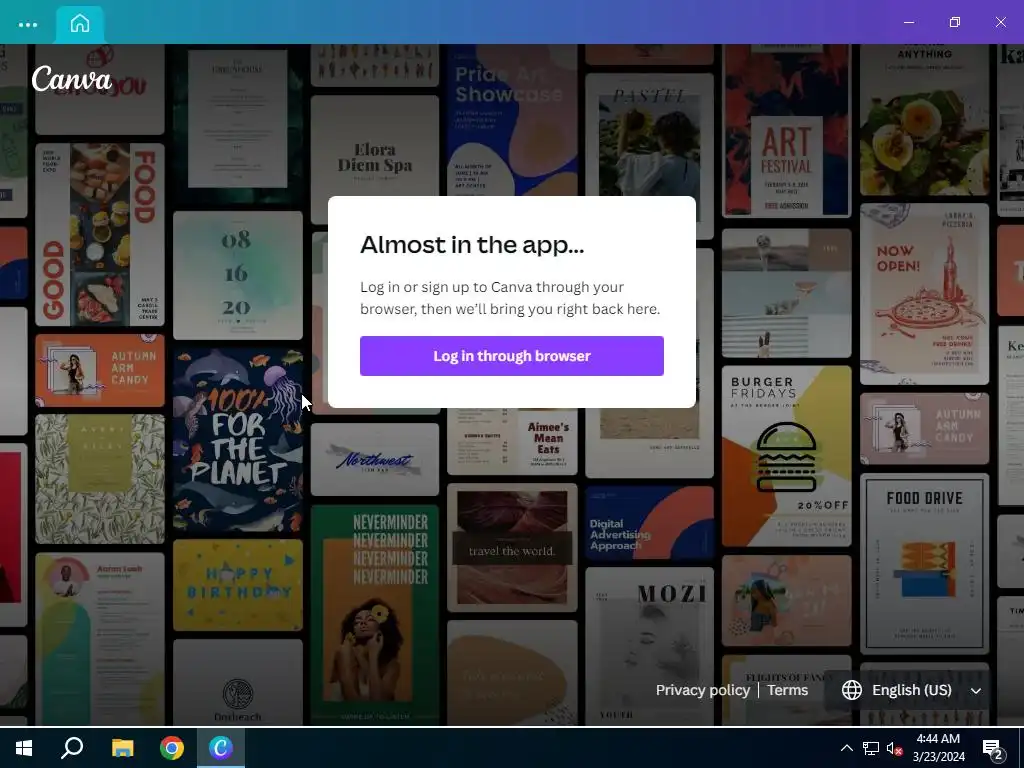Viewport: 1024px width, 768px height.
Task: Click the Pride Art Showcase poster
Action: [x=512, y=120]
